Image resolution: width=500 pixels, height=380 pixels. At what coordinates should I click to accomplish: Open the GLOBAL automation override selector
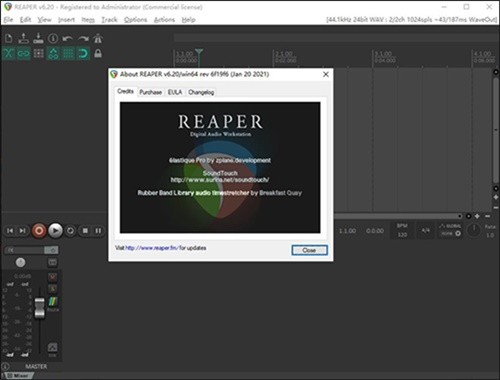[x=450, y=230]
